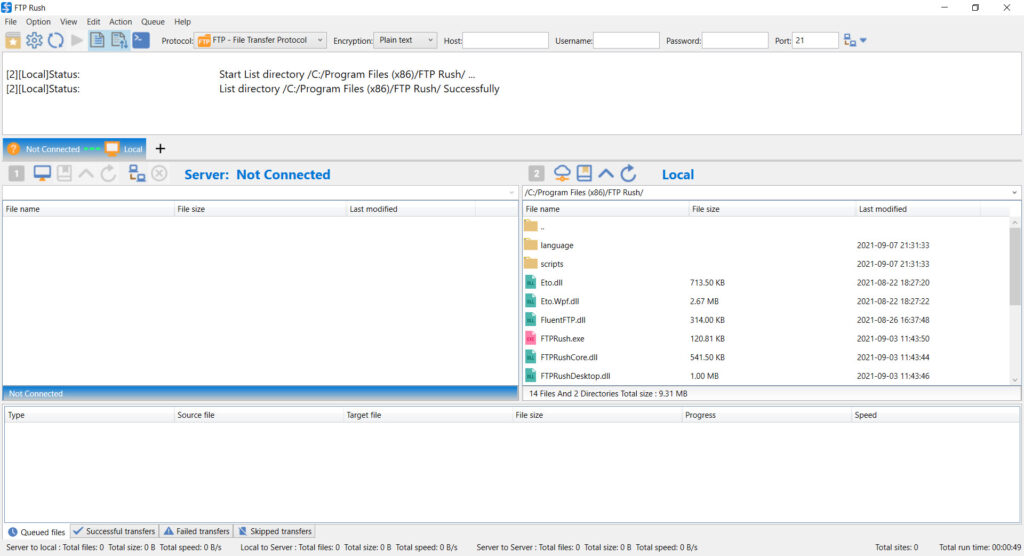Refresh the left server pane
The image size is (1024, 556).
pos(108,174)
